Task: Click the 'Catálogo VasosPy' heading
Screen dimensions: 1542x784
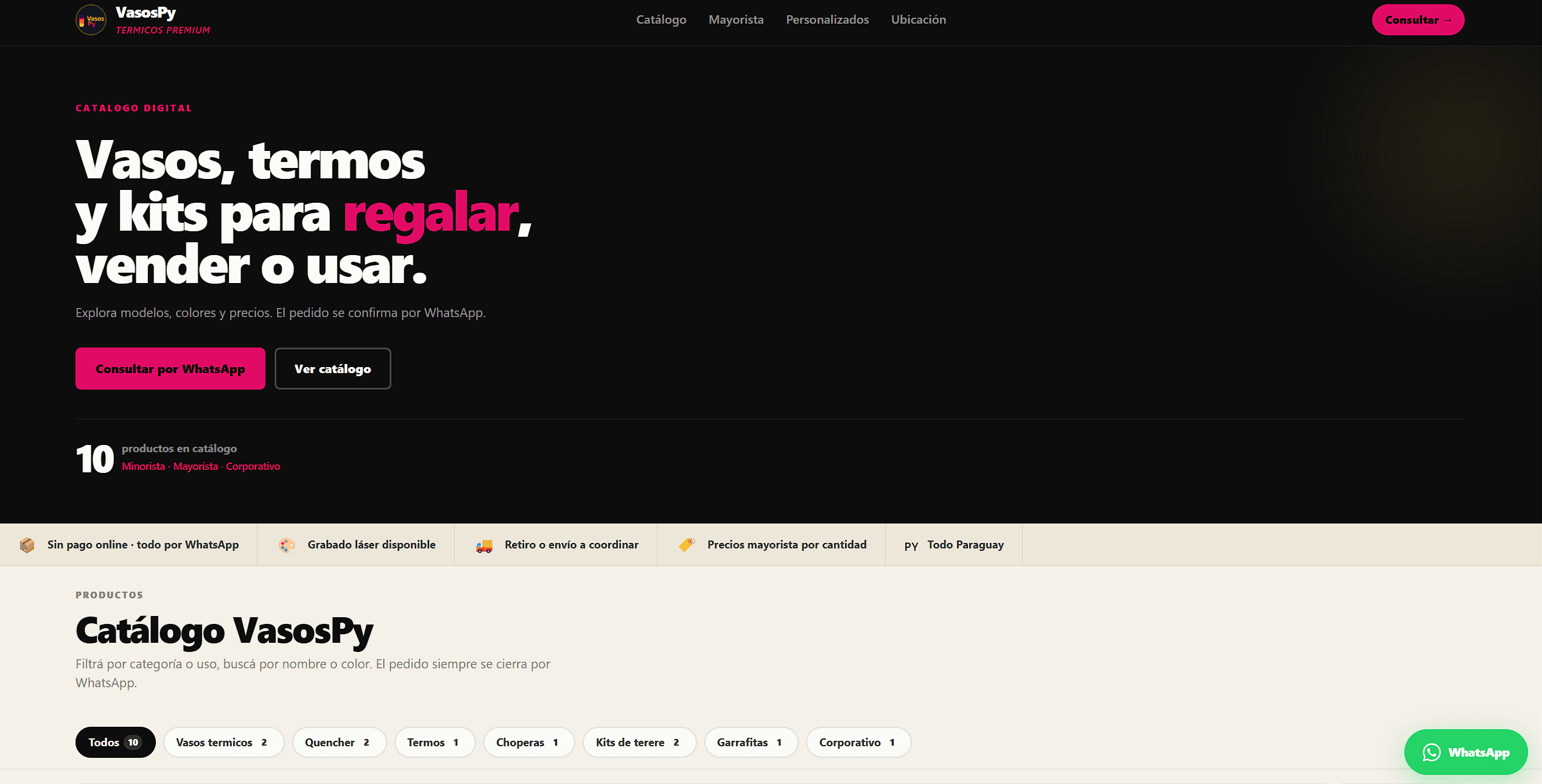Action: [x=224, y=631]
